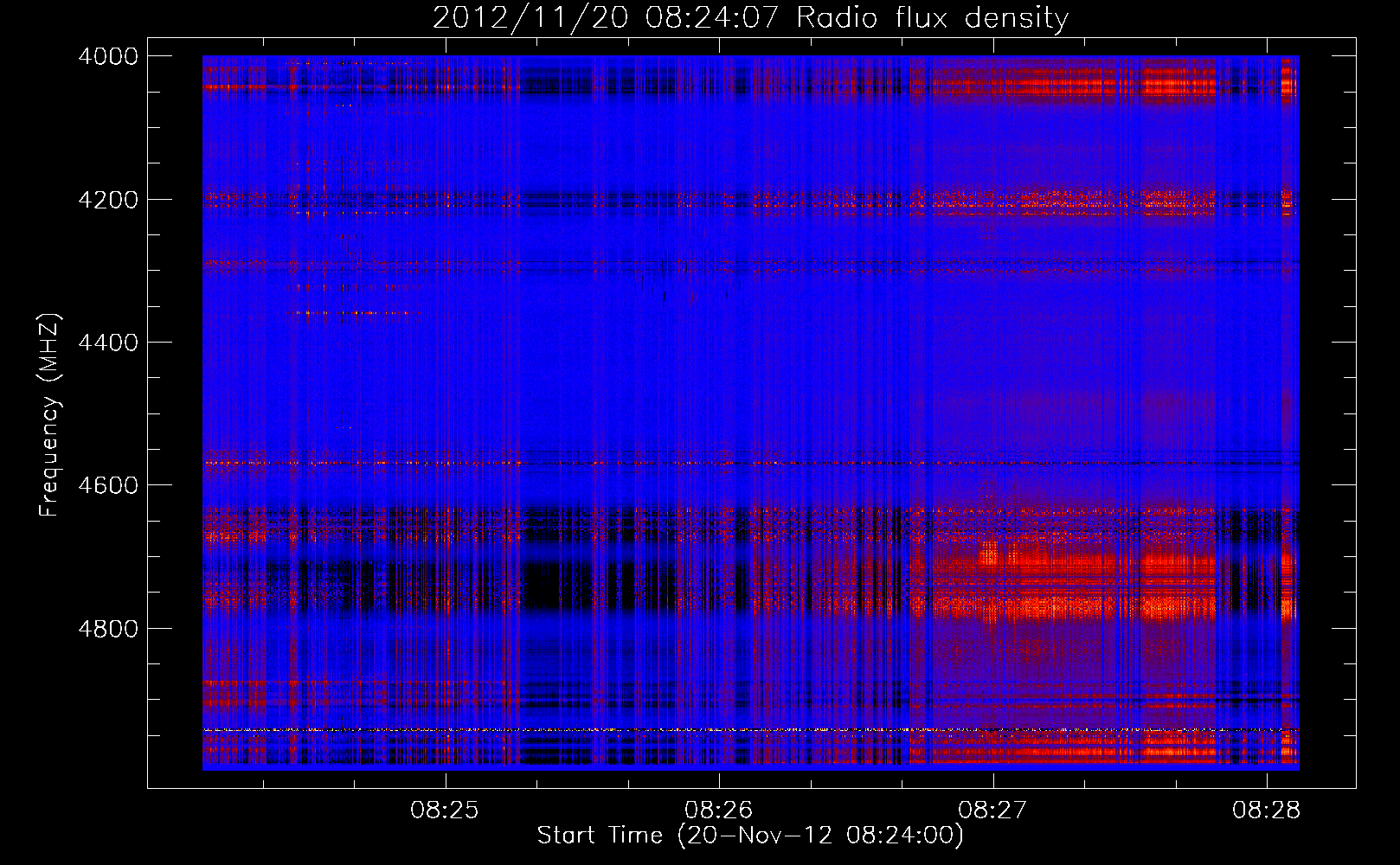Image resolution: width=1400 pixels, height=865 pixels.
Task: Select the 4800 frequency tick label
Action: click(108, 629)
